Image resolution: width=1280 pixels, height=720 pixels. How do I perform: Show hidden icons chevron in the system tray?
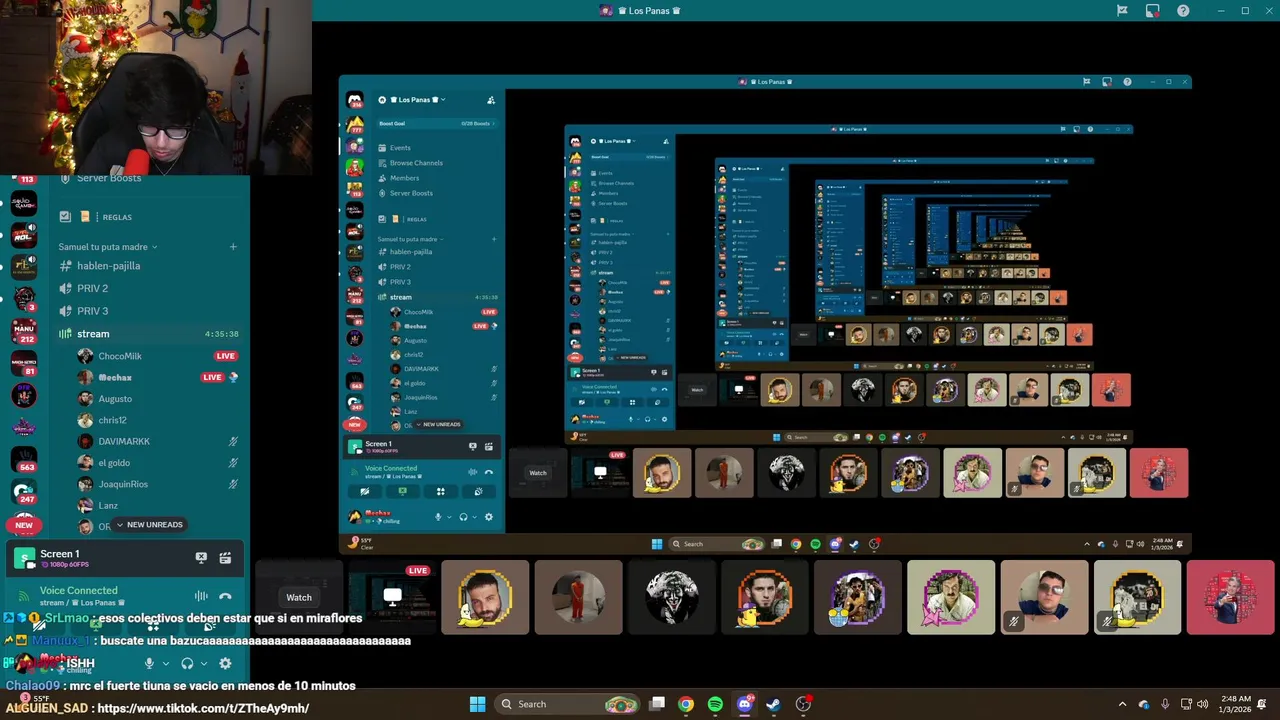(1122, 704)
